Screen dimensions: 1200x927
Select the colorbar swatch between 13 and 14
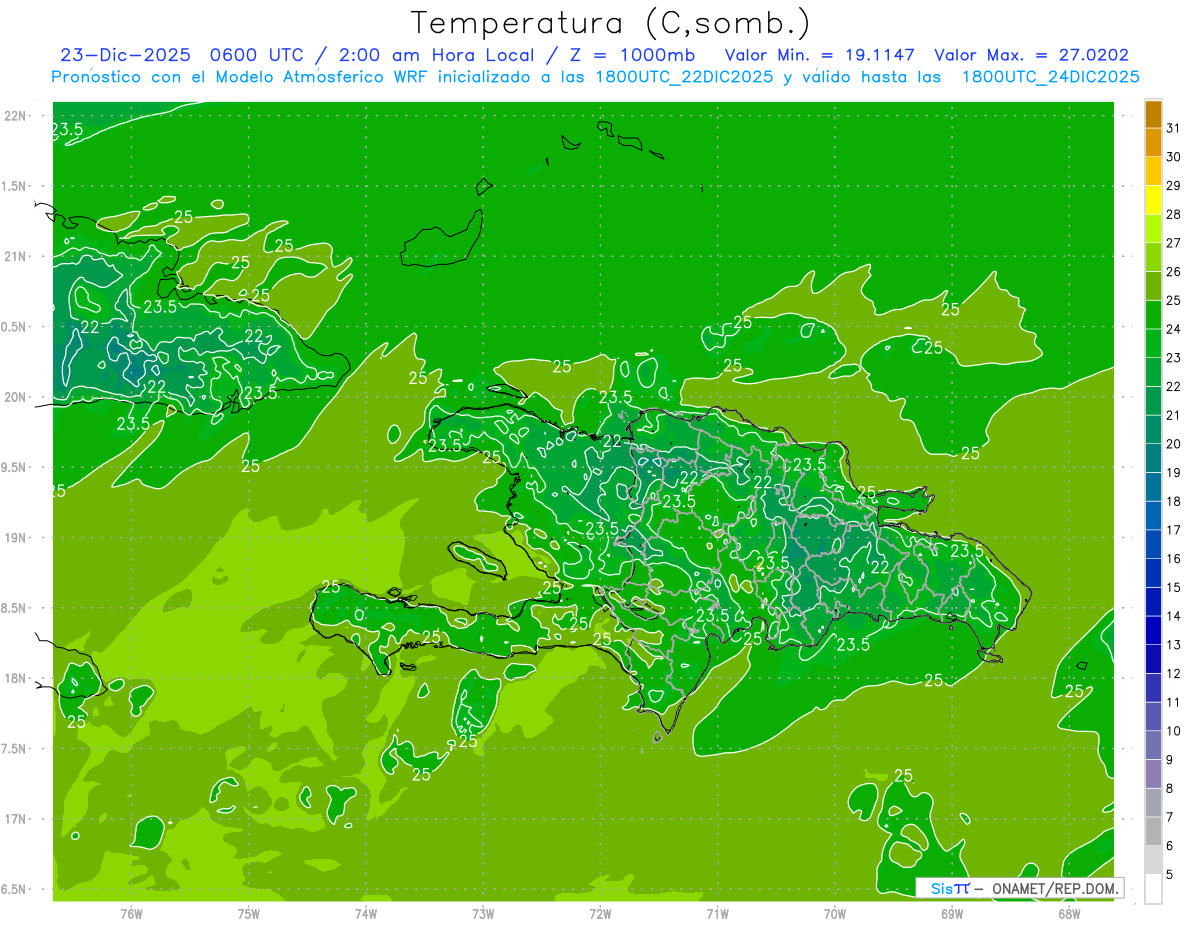coord(1153,630)
